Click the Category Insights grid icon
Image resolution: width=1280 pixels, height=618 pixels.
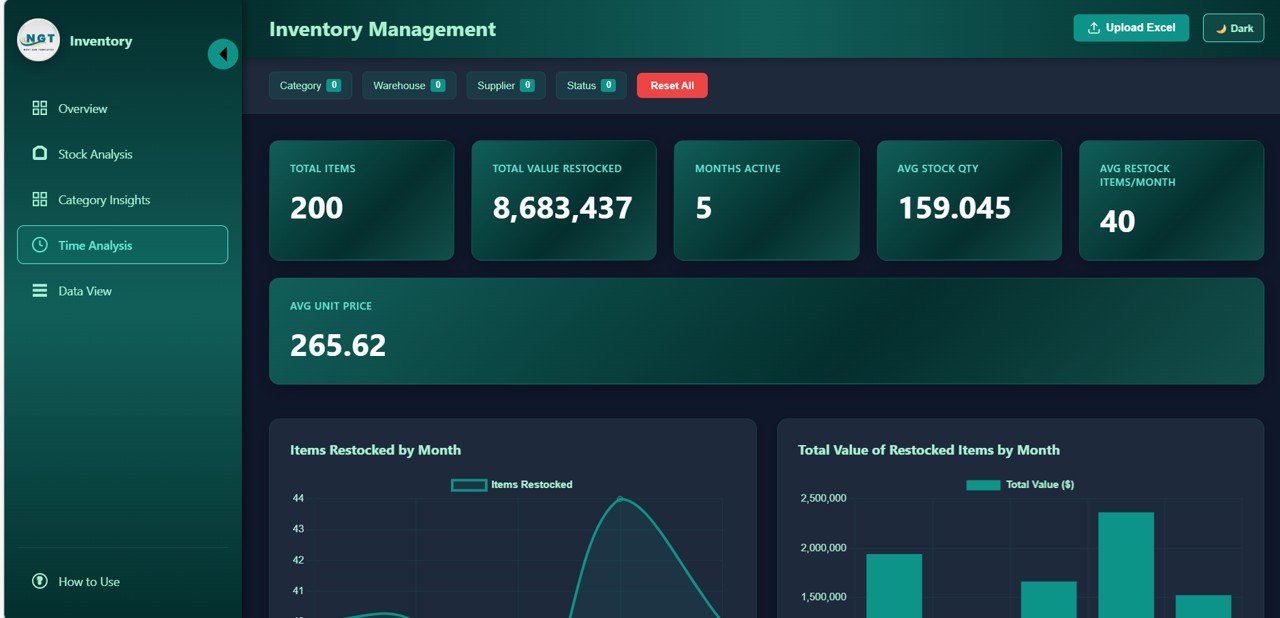[40, 200]
